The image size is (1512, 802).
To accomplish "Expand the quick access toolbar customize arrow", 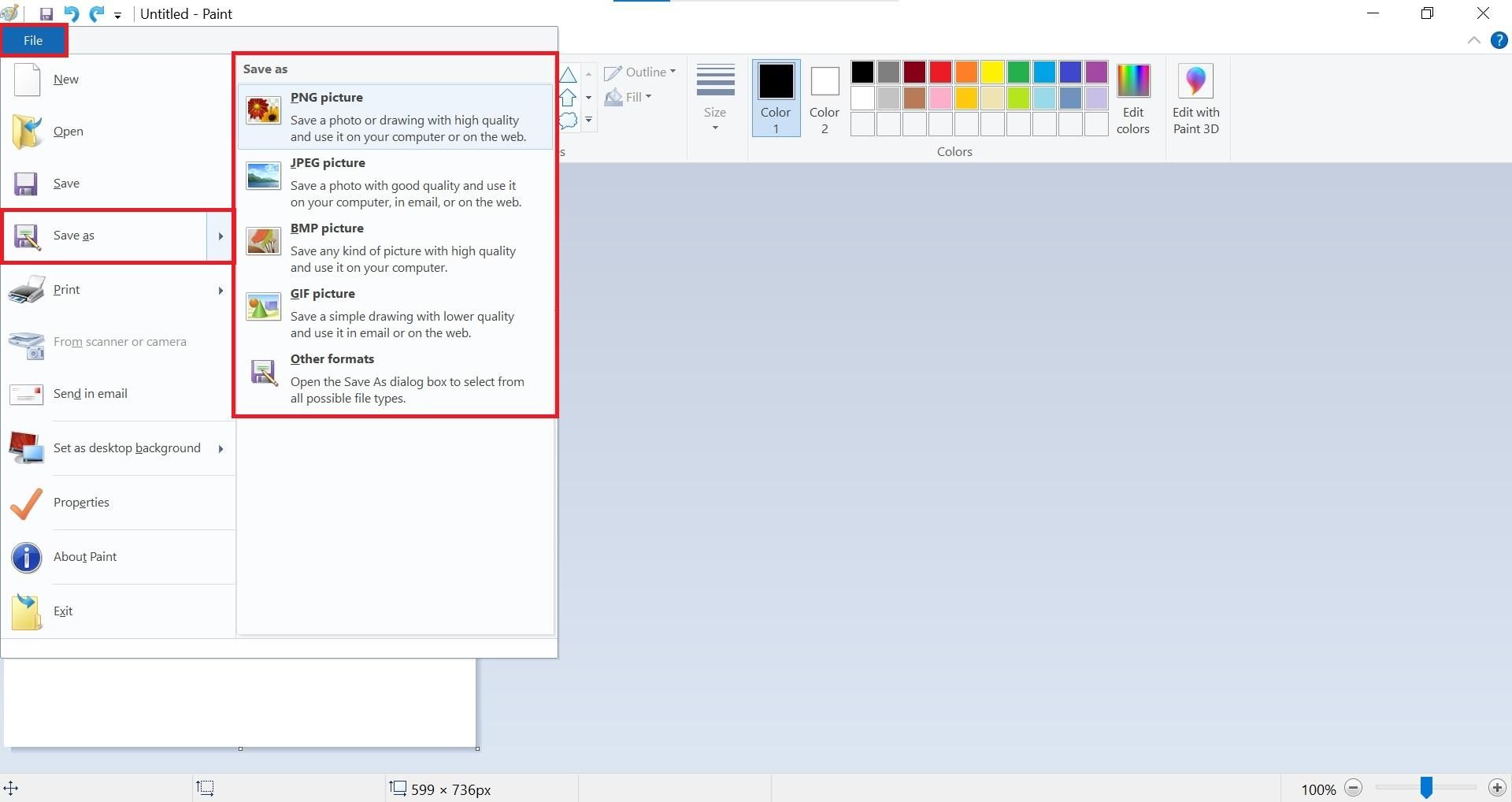I will [x=117, y=15].
